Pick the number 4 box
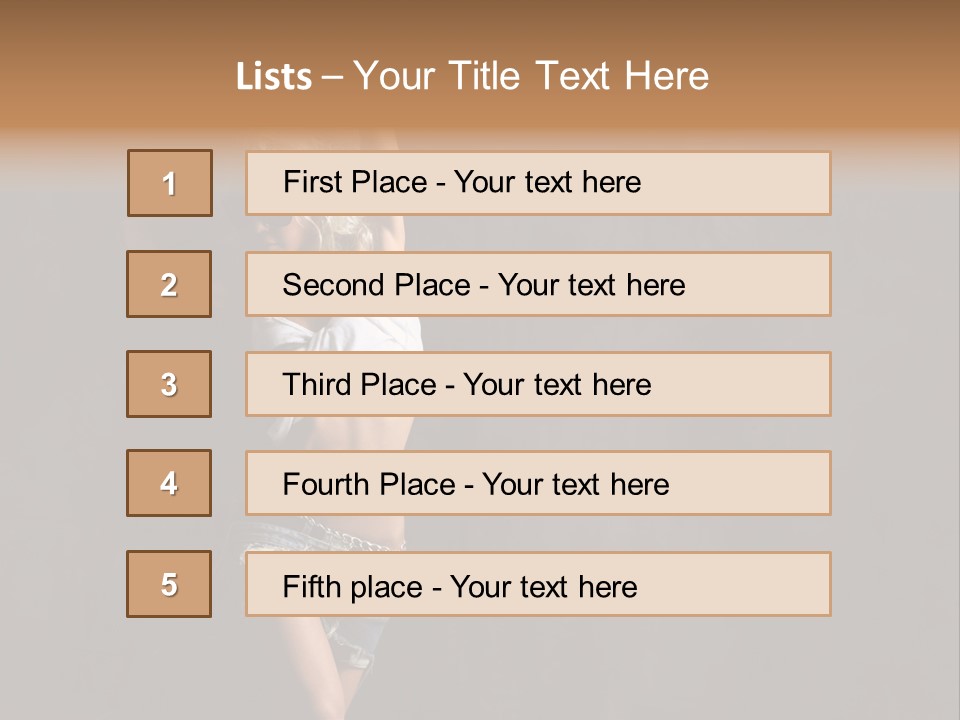This screenshot has width=960, height=720. (169, 483)
